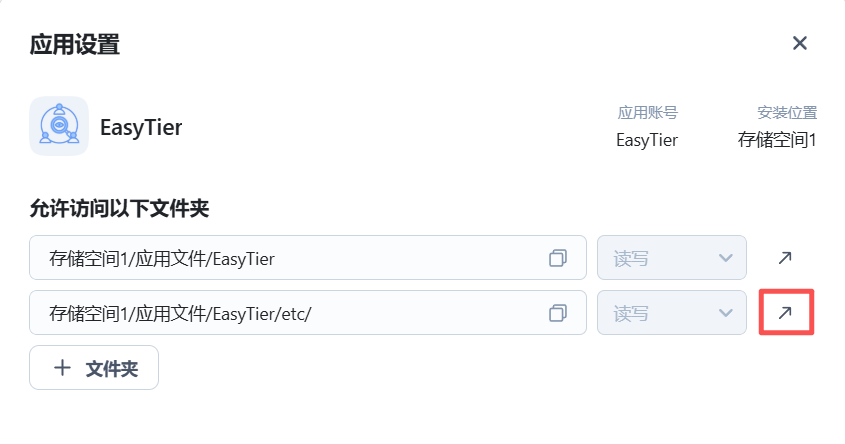Image resolution: width=845 pixels, height=444 pixels.
Task: Click the 允许访问以下文件夹 heading
Action: (x=119, y=209)
